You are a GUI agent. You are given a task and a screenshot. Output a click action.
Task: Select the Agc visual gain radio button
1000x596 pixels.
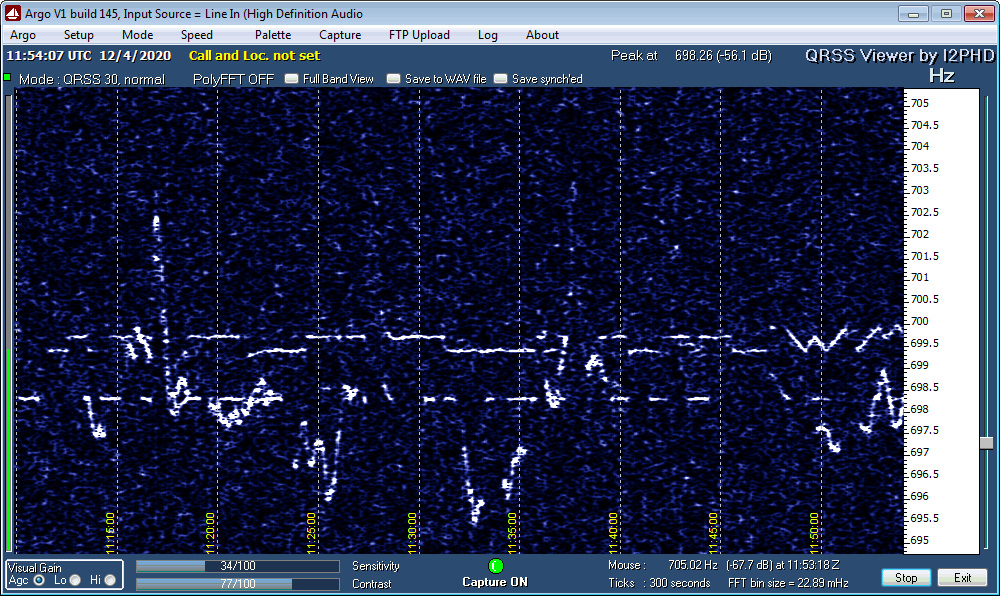pos(39,580)
